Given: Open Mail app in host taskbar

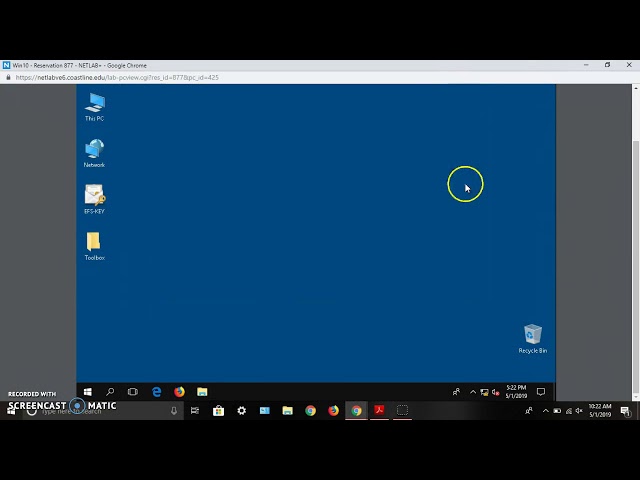Looking at the screenshot, I should point(264,411).
